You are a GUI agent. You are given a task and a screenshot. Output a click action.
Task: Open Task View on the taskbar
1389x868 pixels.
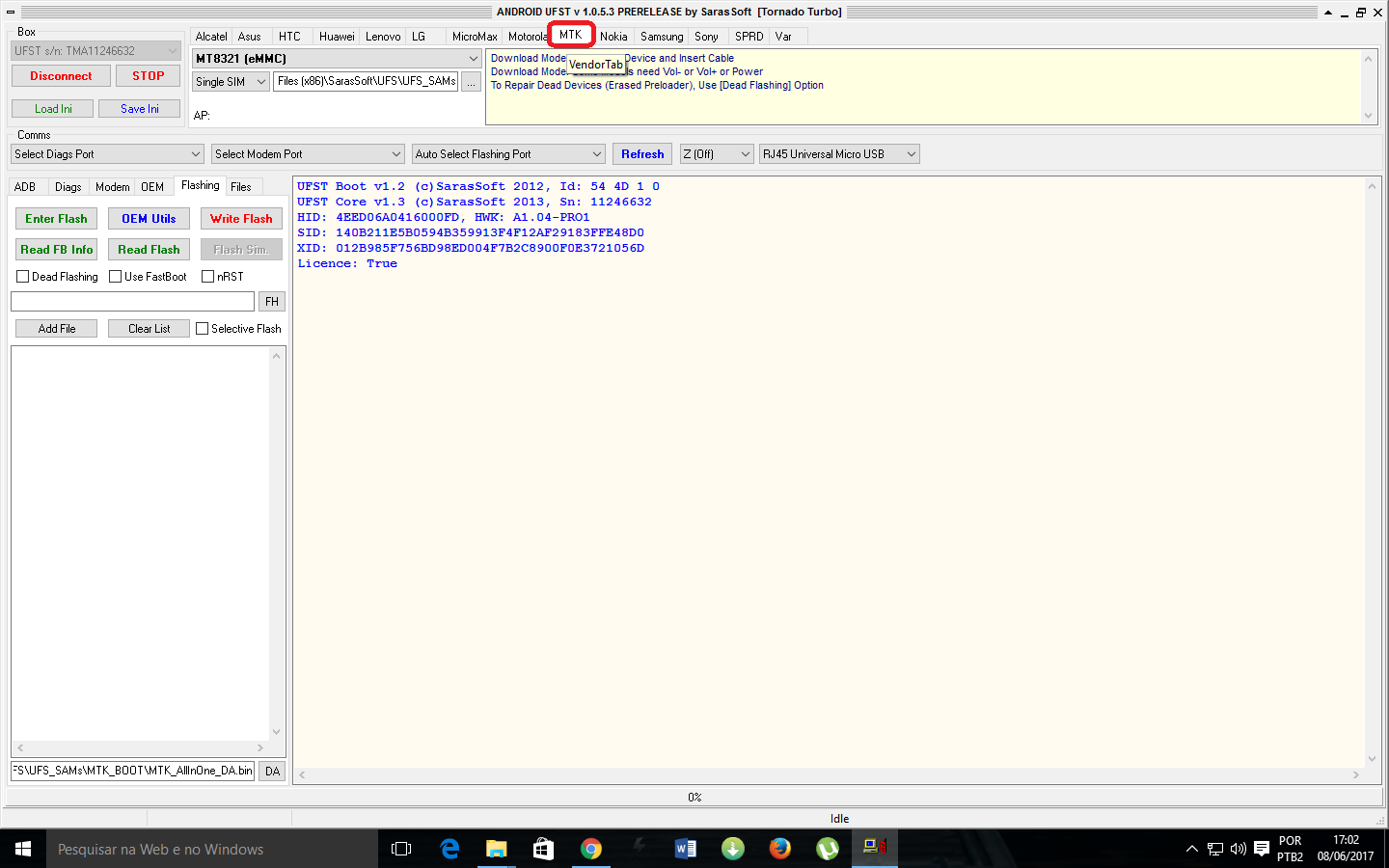point(401,849)
